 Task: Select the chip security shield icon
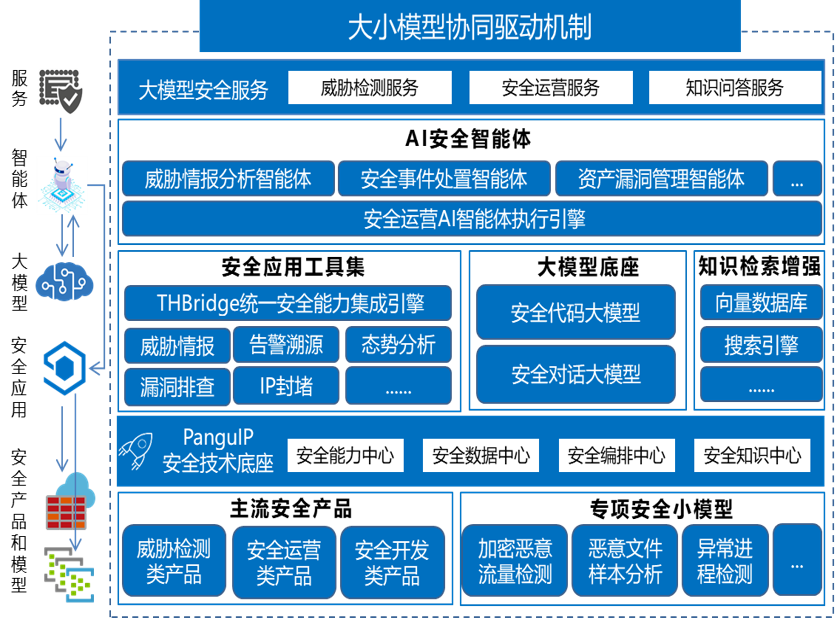pyautogui.click(x=59, y=87)
